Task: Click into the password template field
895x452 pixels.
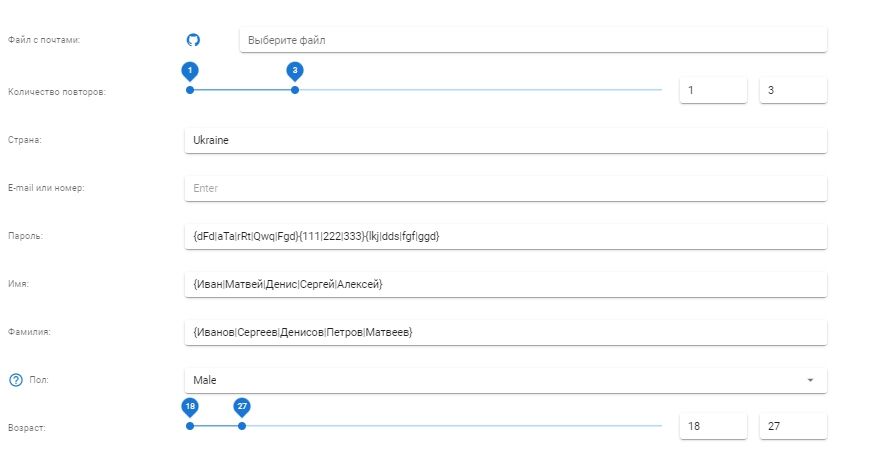Action: 505,236
